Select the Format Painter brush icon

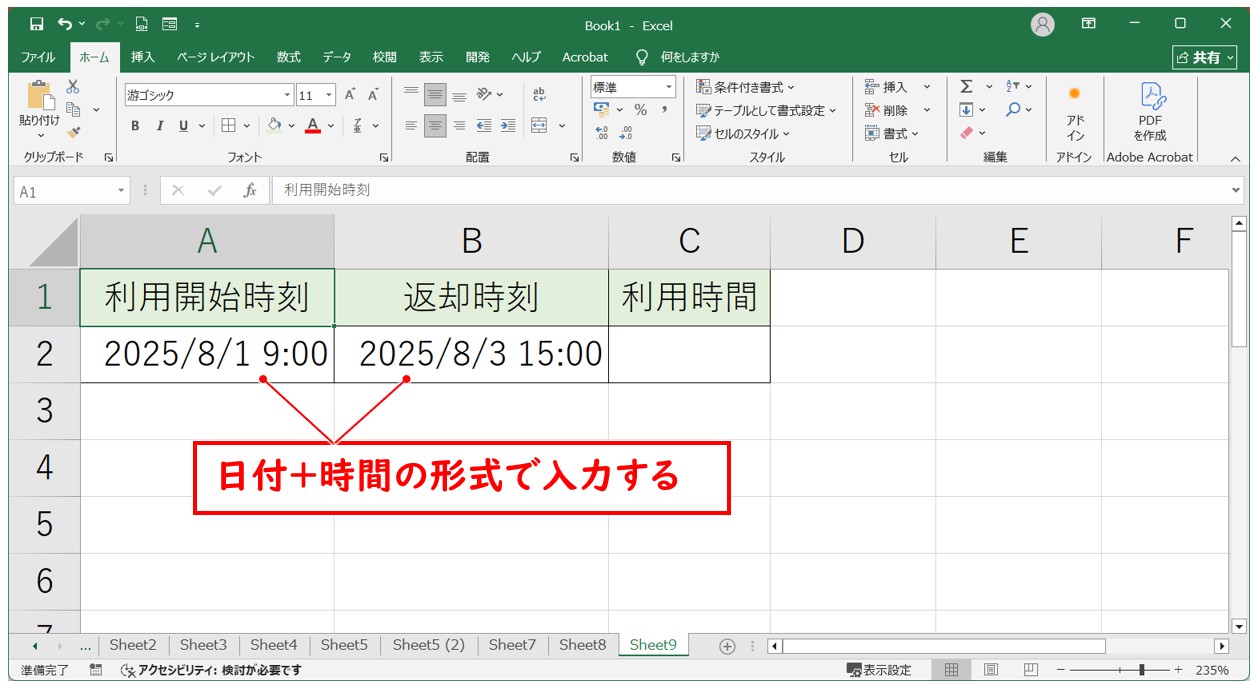(x=73, y=131)
